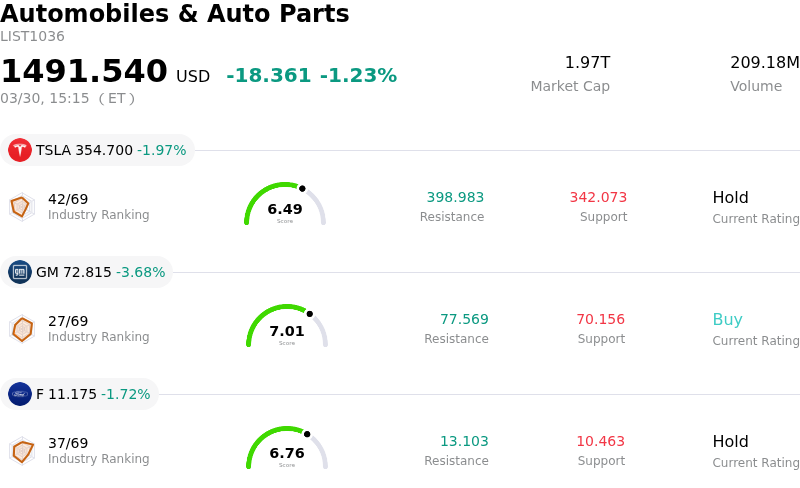This screenshot has width=800, height=488.
Task: Open the GM 72.815 ticker chip
Action: (88, 272)
